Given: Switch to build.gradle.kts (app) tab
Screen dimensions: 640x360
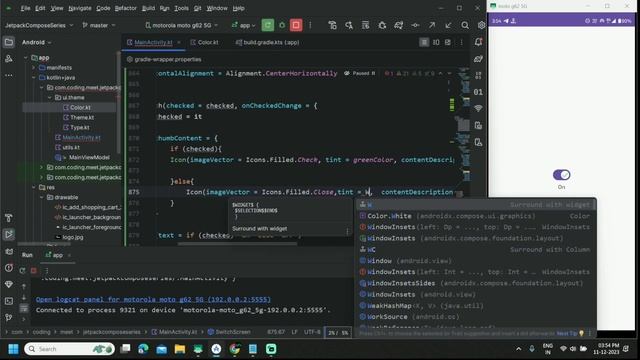Looking at the screenshot, I should (x=268, y=42).
